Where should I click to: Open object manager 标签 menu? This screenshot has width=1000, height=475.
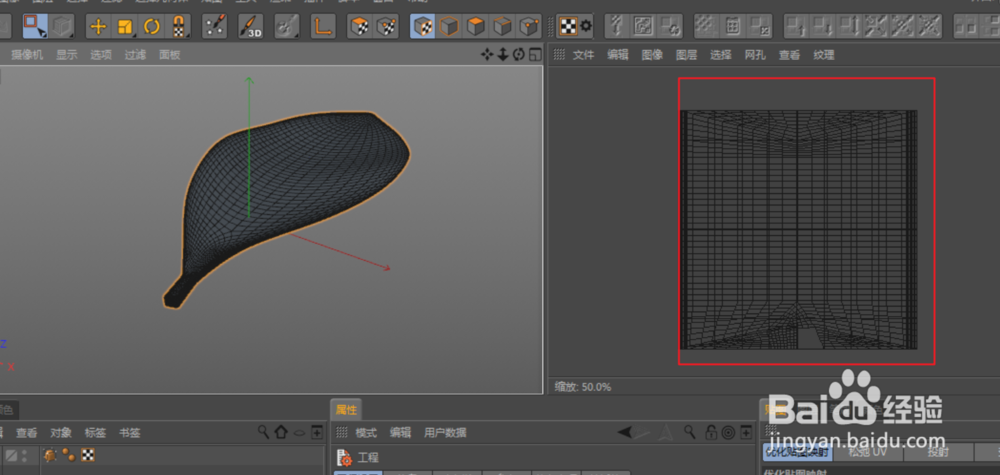coord(96,433)
